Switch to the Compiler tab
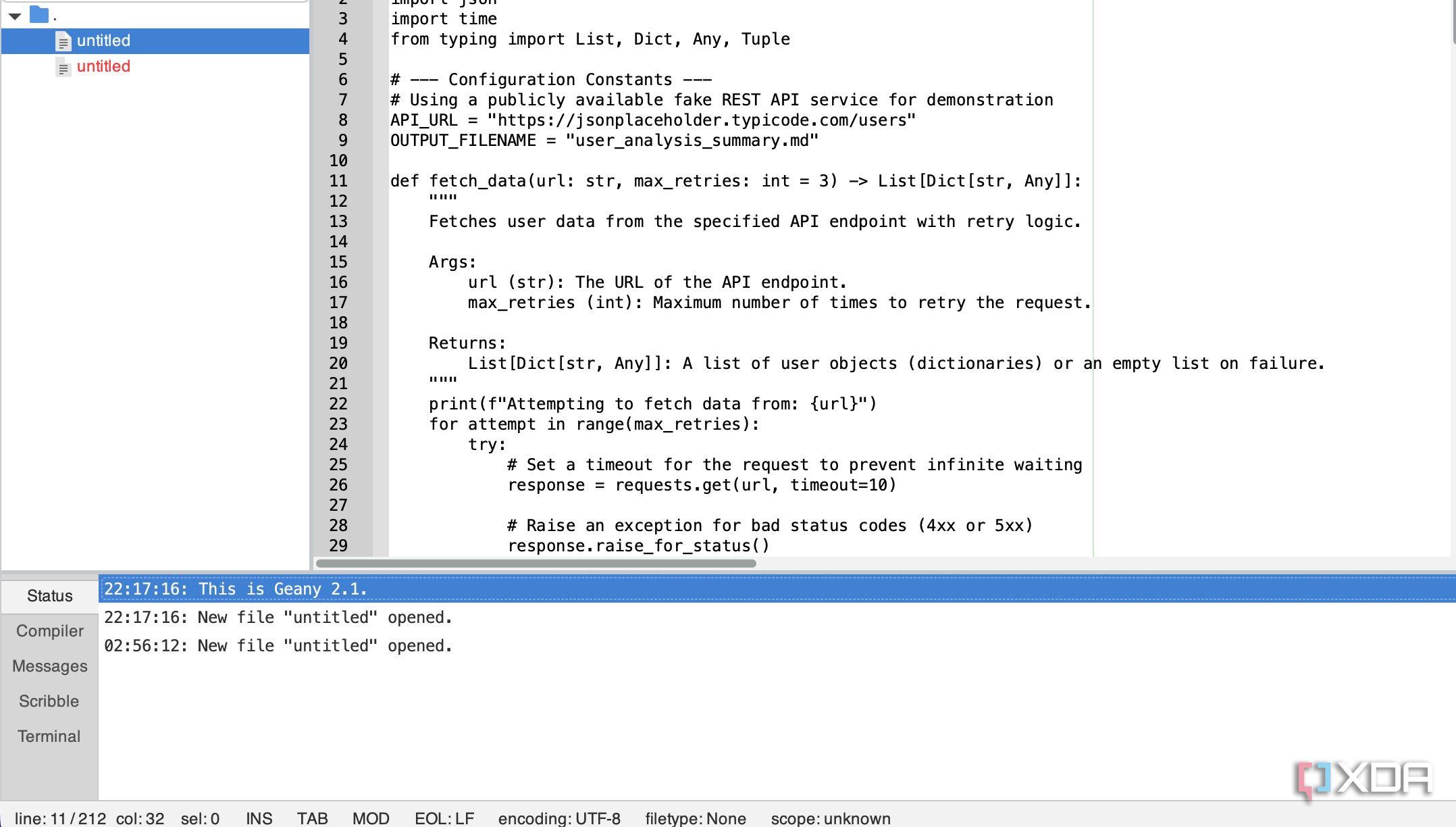The width and height of the screenshot is (1456, 827). pos(49,631)
